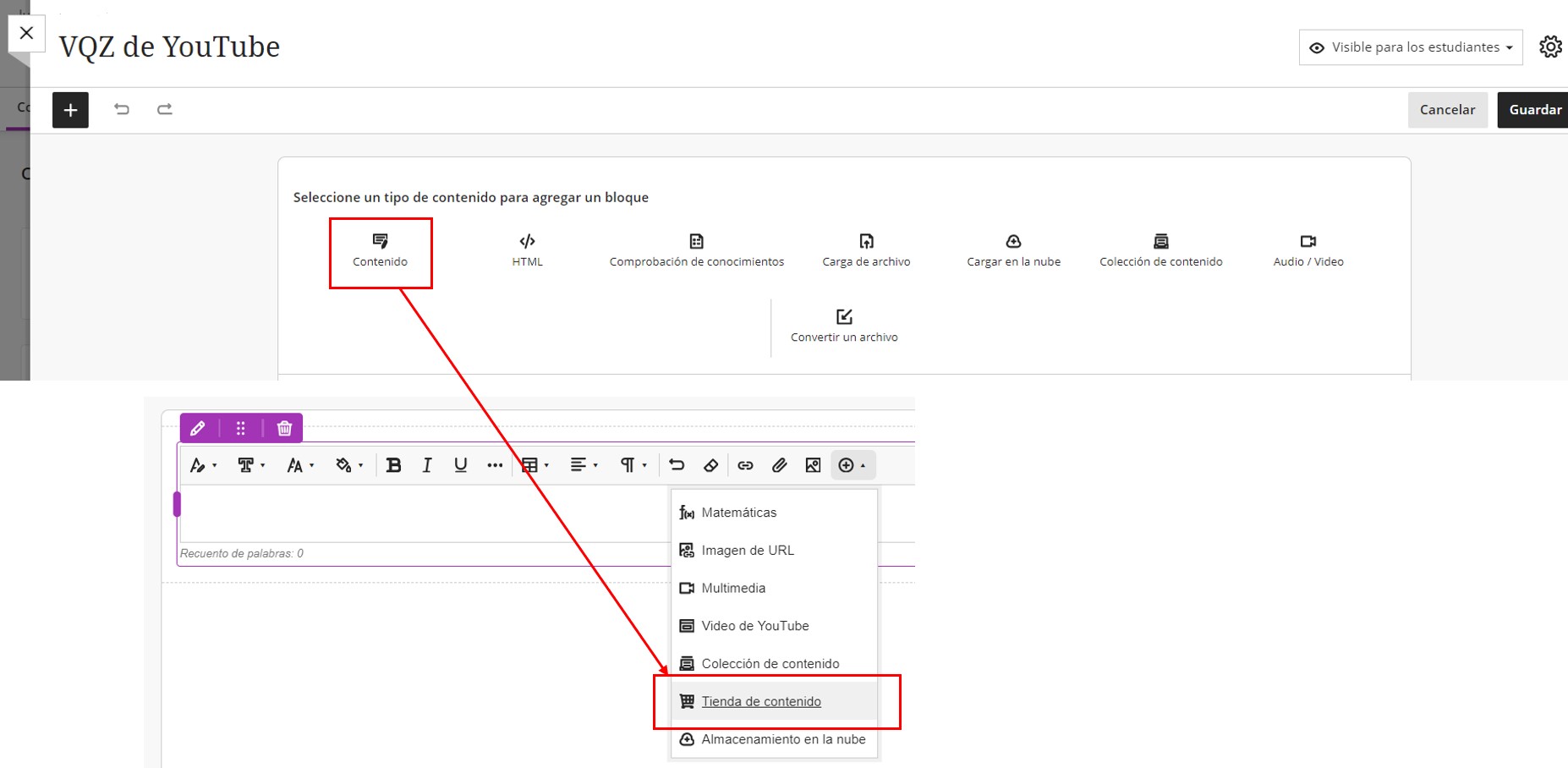This screenshot has width=1568, height=768.
Task: Select Multimedia from the insert menu
Action: tap(774, 588)
